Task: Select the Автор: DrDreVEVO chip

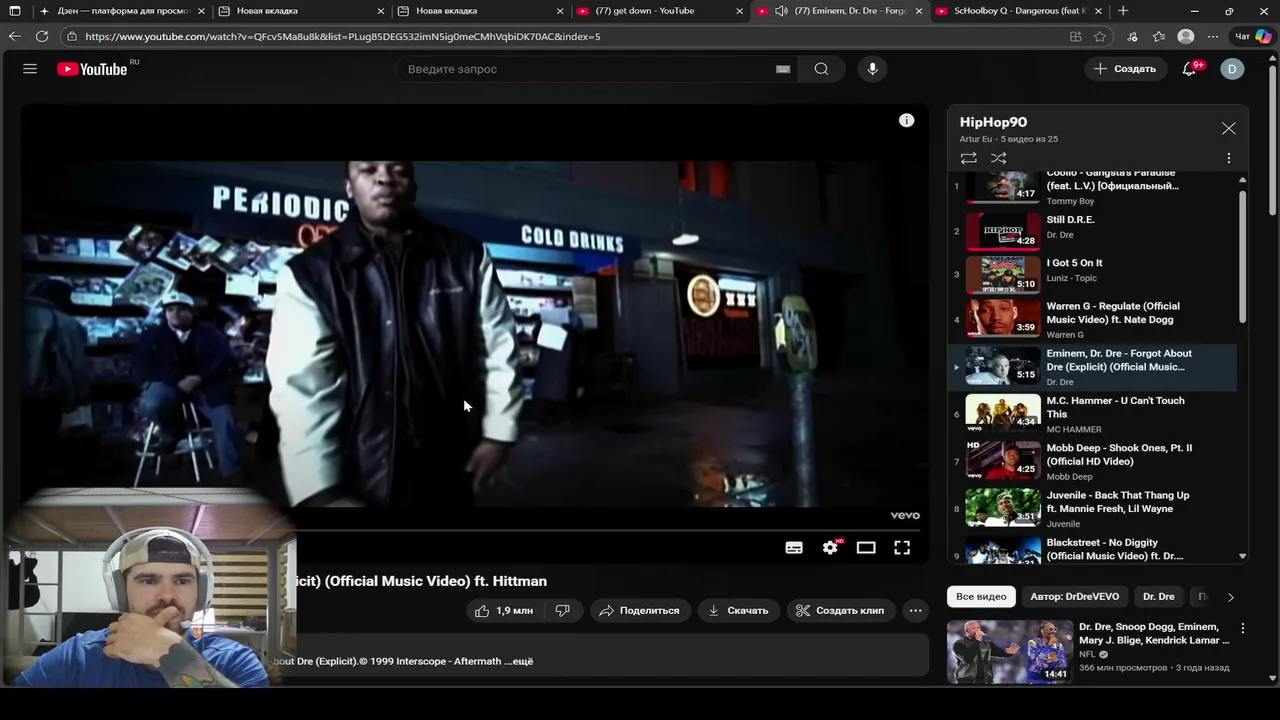Action: [x=1075, y=596]
